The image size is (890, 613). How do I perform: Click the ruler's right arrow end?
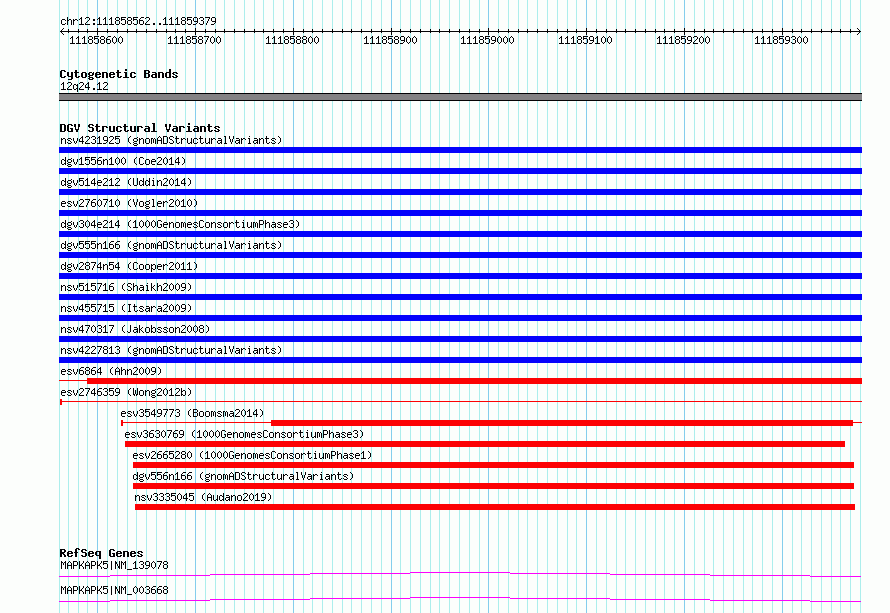click(859, 31)
